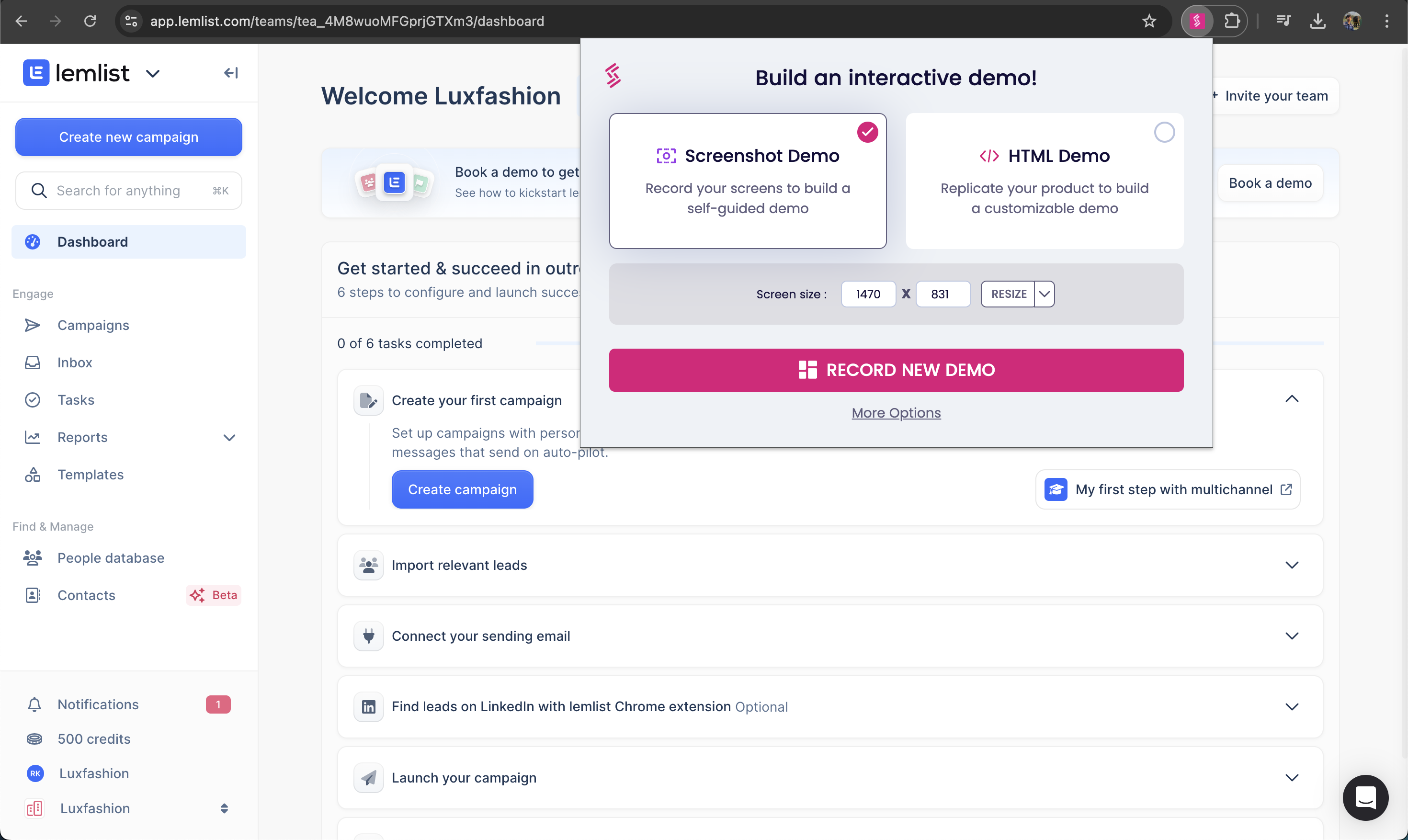This screenshot has height=840, width=1408.
Task: Open the browser extensions puzzle icon
Action: click(x=1231, y=21)
